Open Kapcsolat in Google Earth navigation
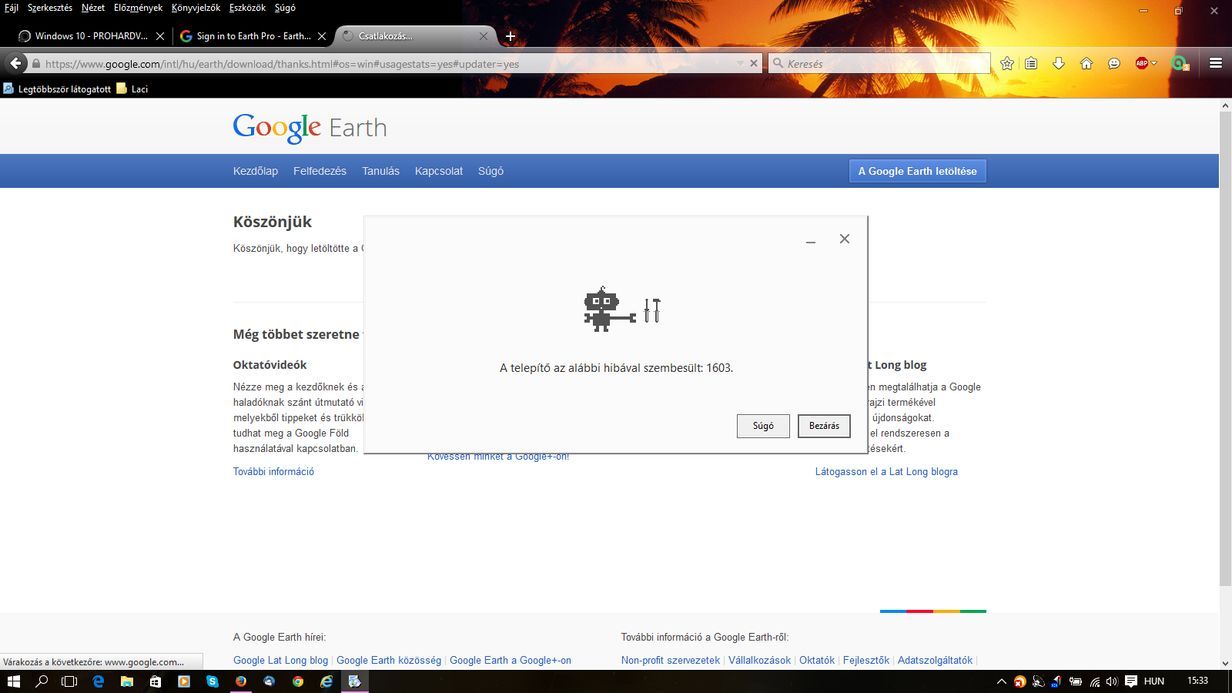 (439, 171)
